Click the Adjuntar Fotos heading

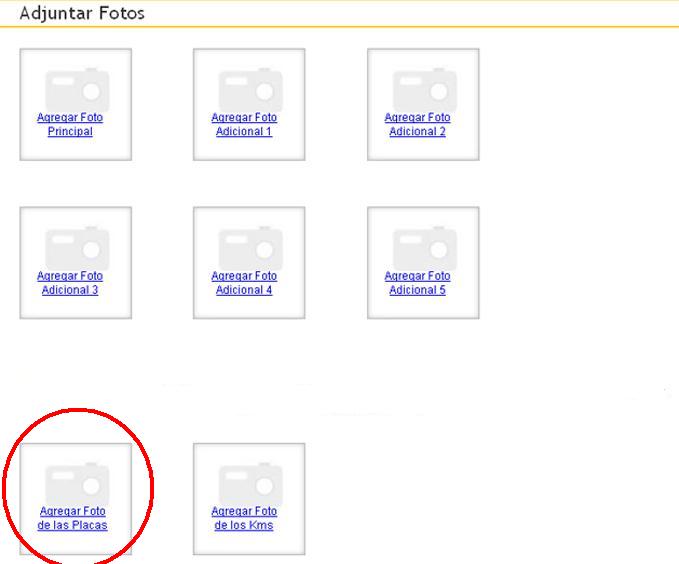click(82, 13)
